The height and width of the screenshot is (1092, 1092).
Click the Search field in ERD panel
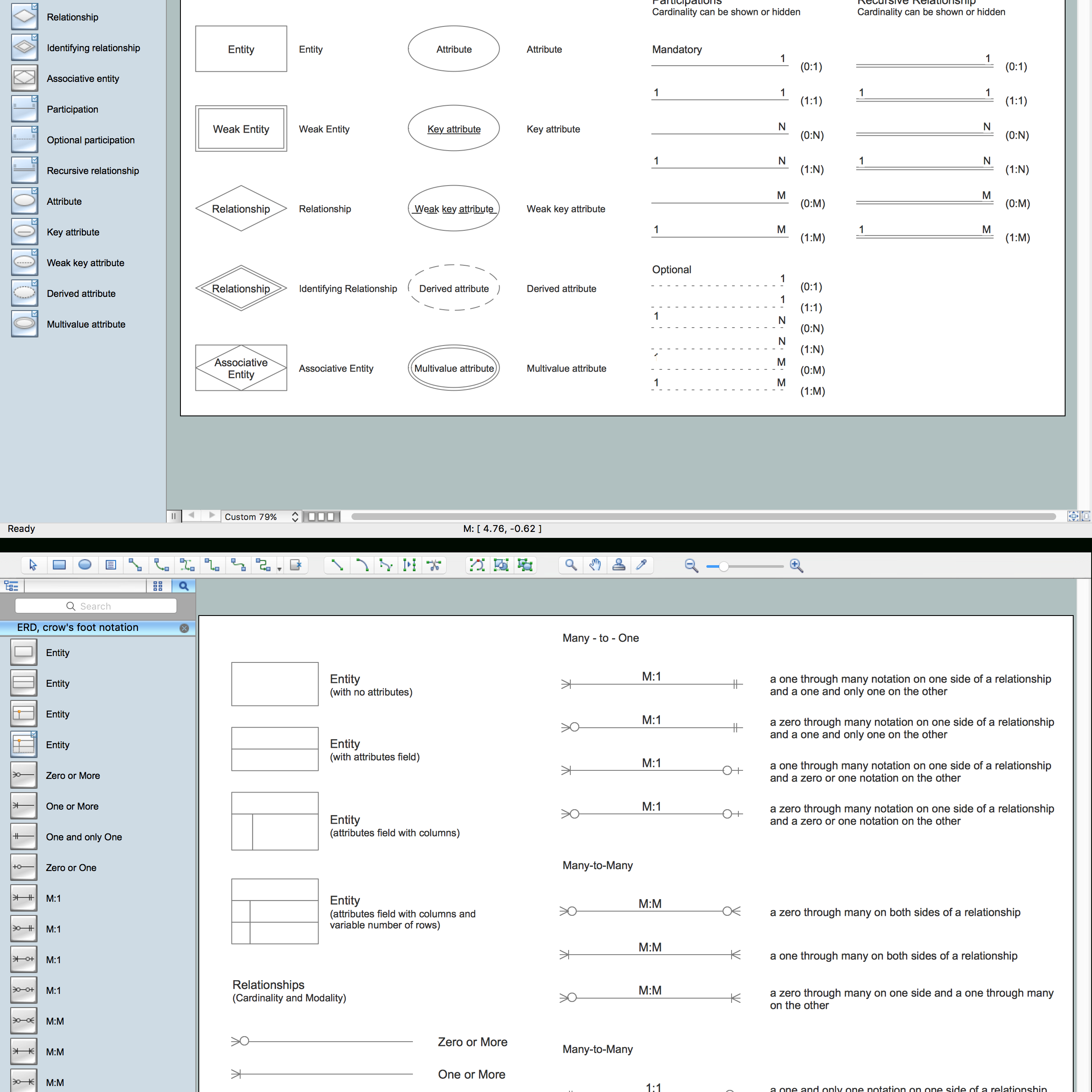point(97,606)
